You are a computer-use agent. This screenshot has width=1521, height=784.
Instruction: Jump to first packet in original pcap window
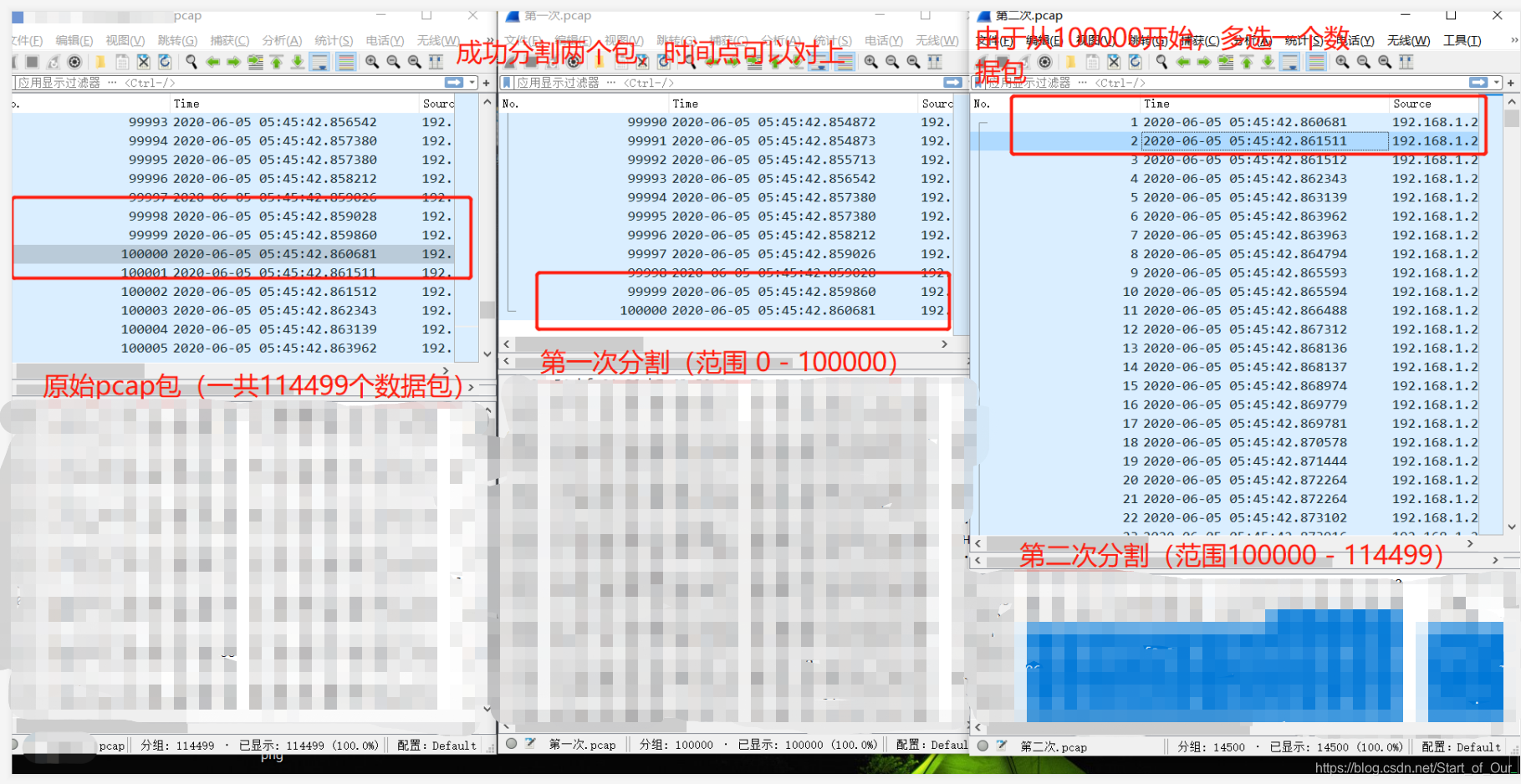(x=276, y=62)
